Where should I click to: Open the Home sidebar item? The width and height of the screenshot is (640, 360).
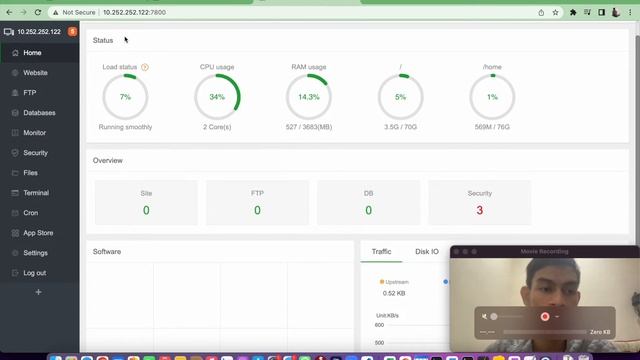40,53
